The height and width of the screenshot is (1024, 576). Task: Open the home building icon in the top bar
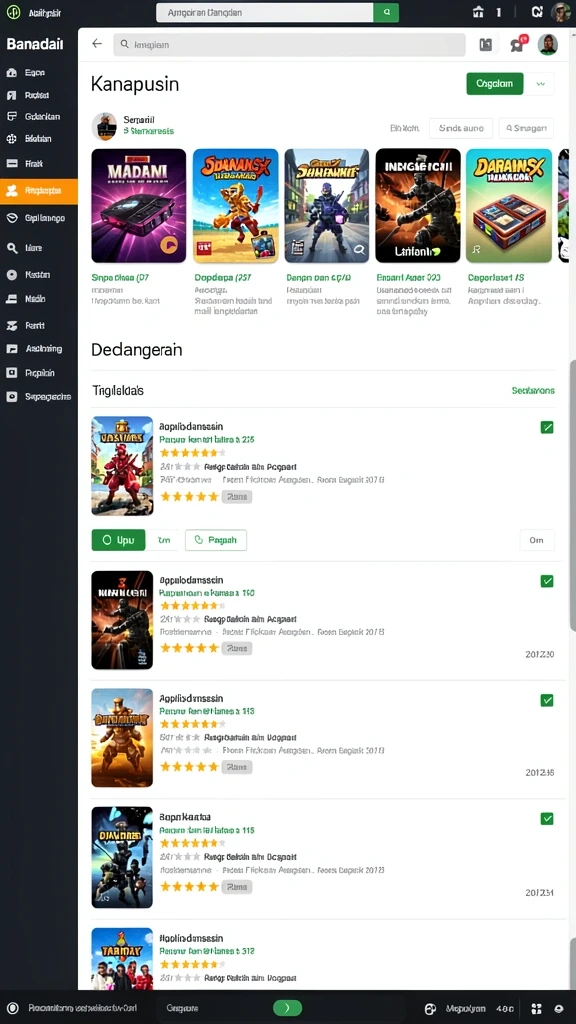click(x=478, y=12)
